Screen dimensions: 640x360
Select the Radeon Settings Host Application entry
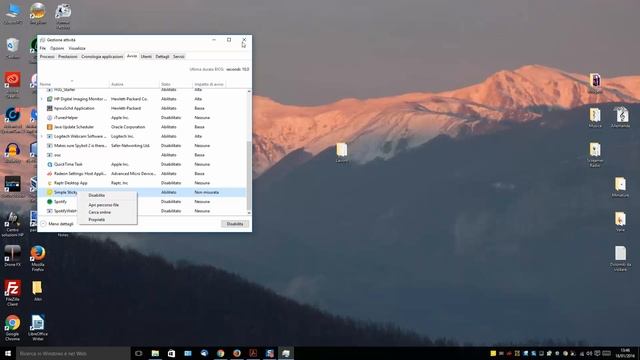[142, 173]
